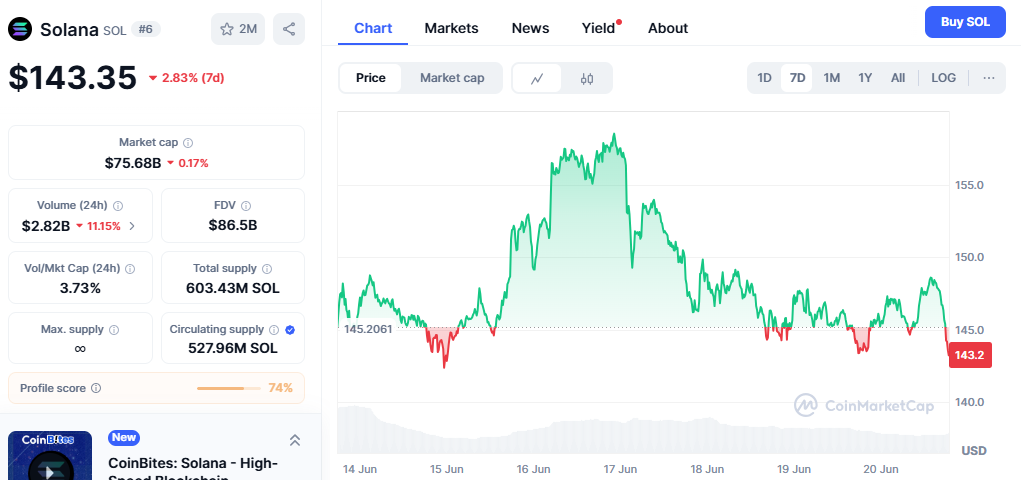
Task: Collapse the CoinBites panel with double chevron
Action: click(294, 440)
